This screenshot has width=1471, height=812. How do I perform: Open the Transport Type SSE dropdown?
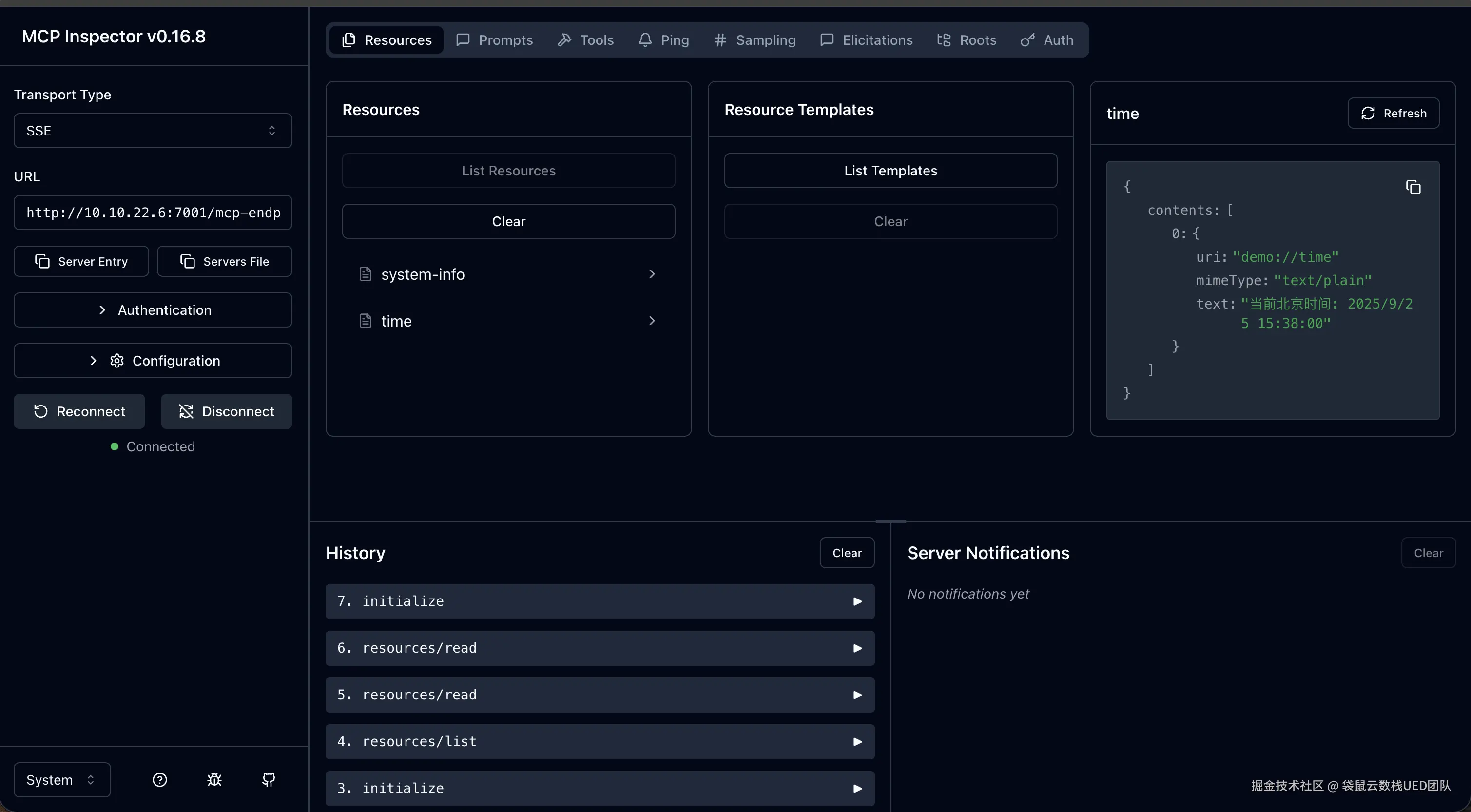pos(153,131)
